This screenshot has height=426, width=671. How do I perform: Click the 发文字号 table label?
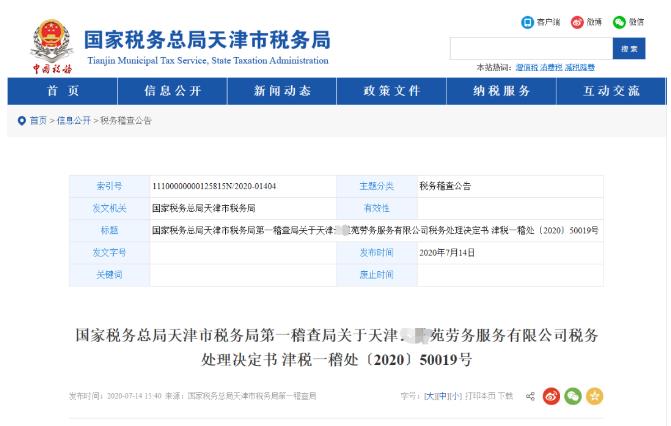tap(109, 253)
